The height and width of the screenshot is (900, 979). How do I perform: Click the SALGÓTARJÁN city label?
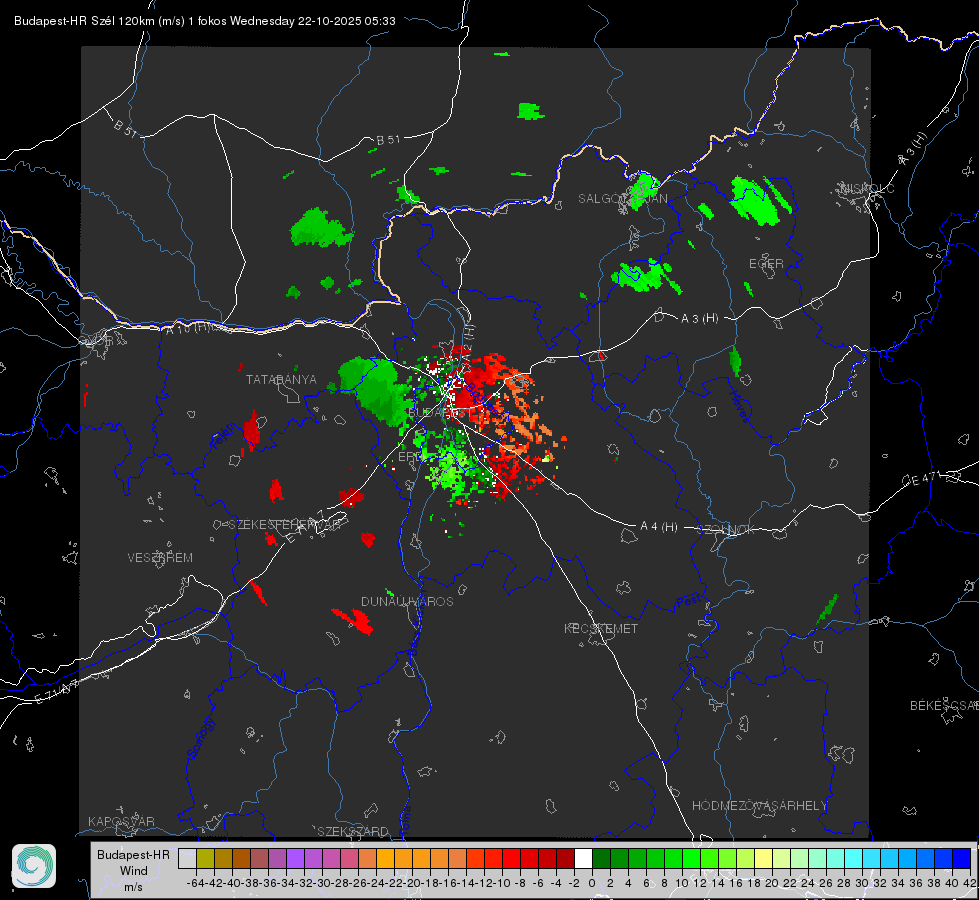(x=622, y=199)
